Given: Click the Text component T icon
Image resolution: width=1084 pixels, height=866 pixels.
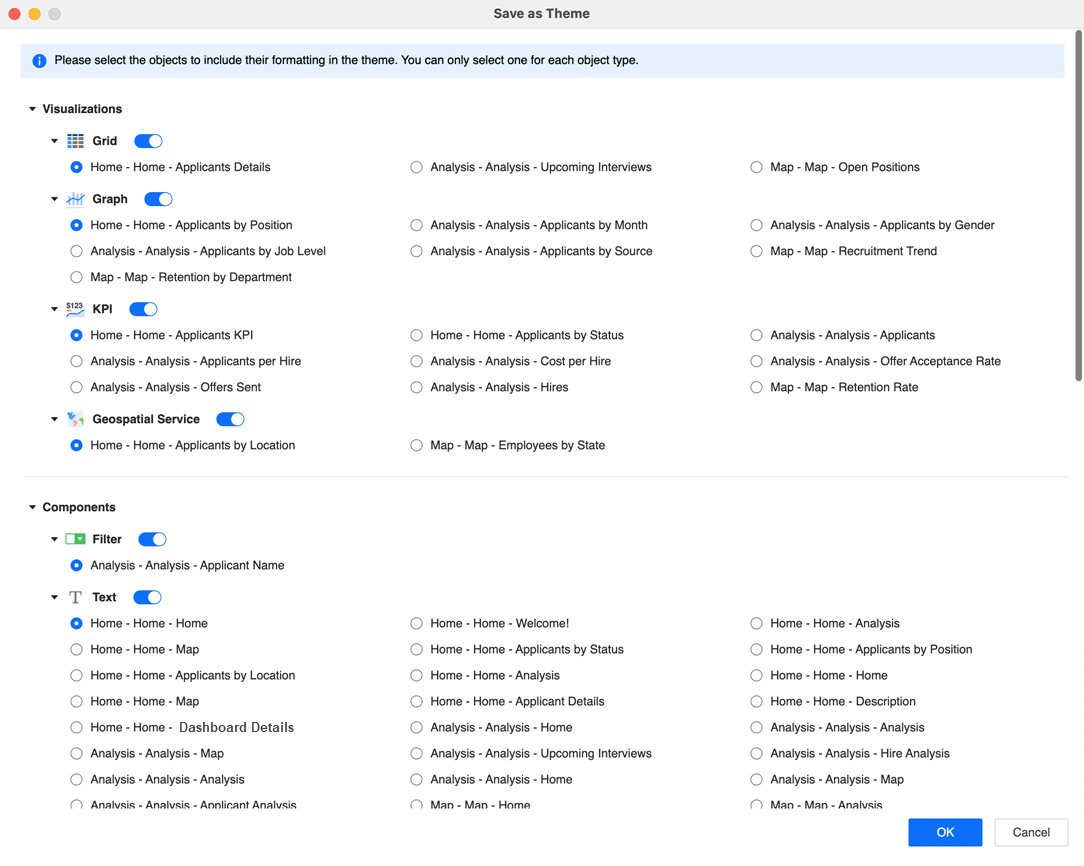Looking at the screenshot, I should click(75, 597).
